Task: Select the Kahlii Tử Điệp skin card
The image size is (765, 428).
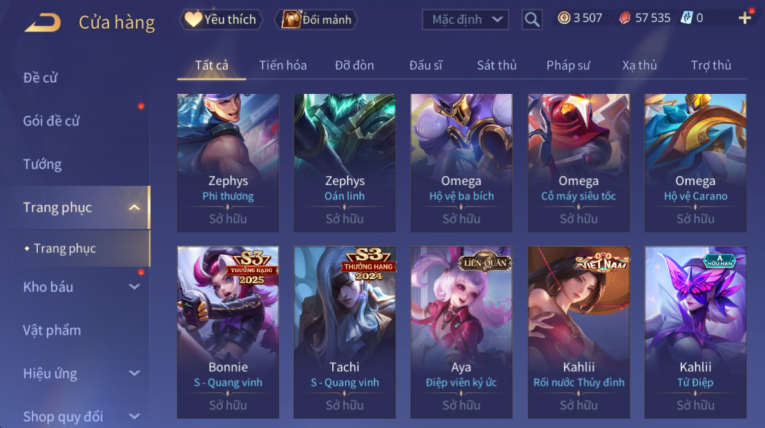Action: [695, 332]
